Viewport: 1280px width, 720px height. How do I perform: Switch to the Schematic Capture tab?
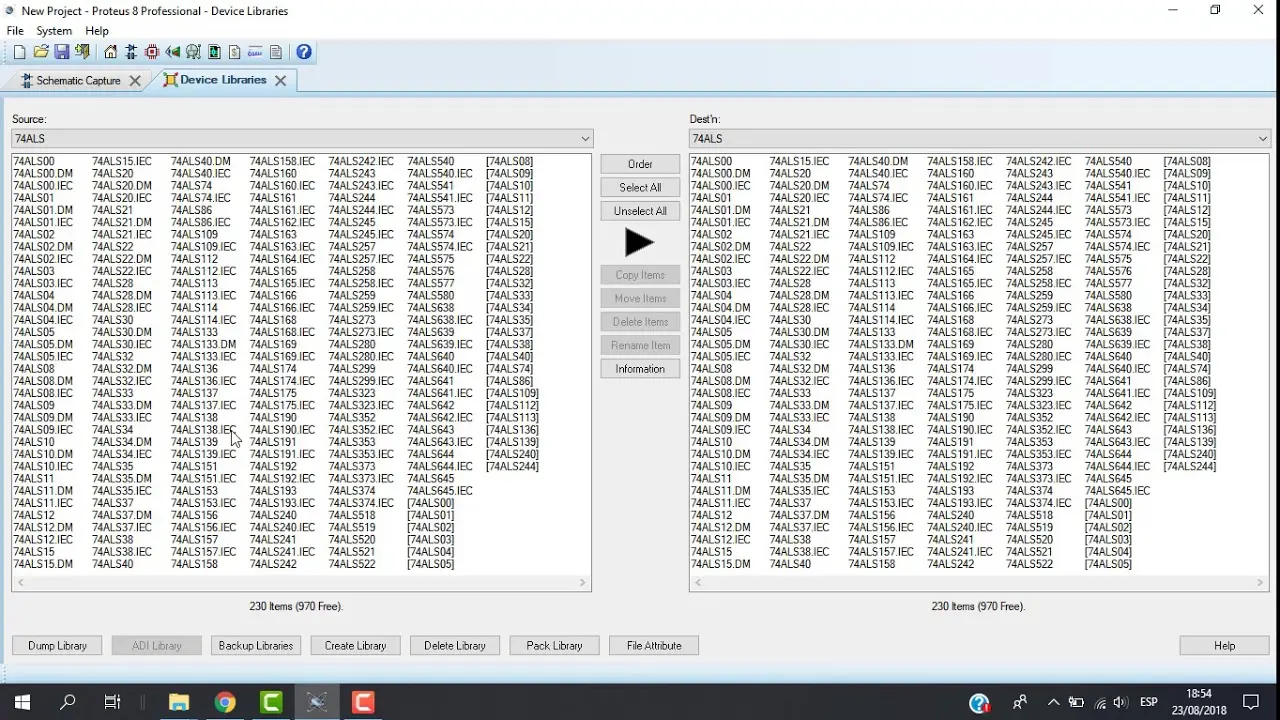tap(78, 80)
